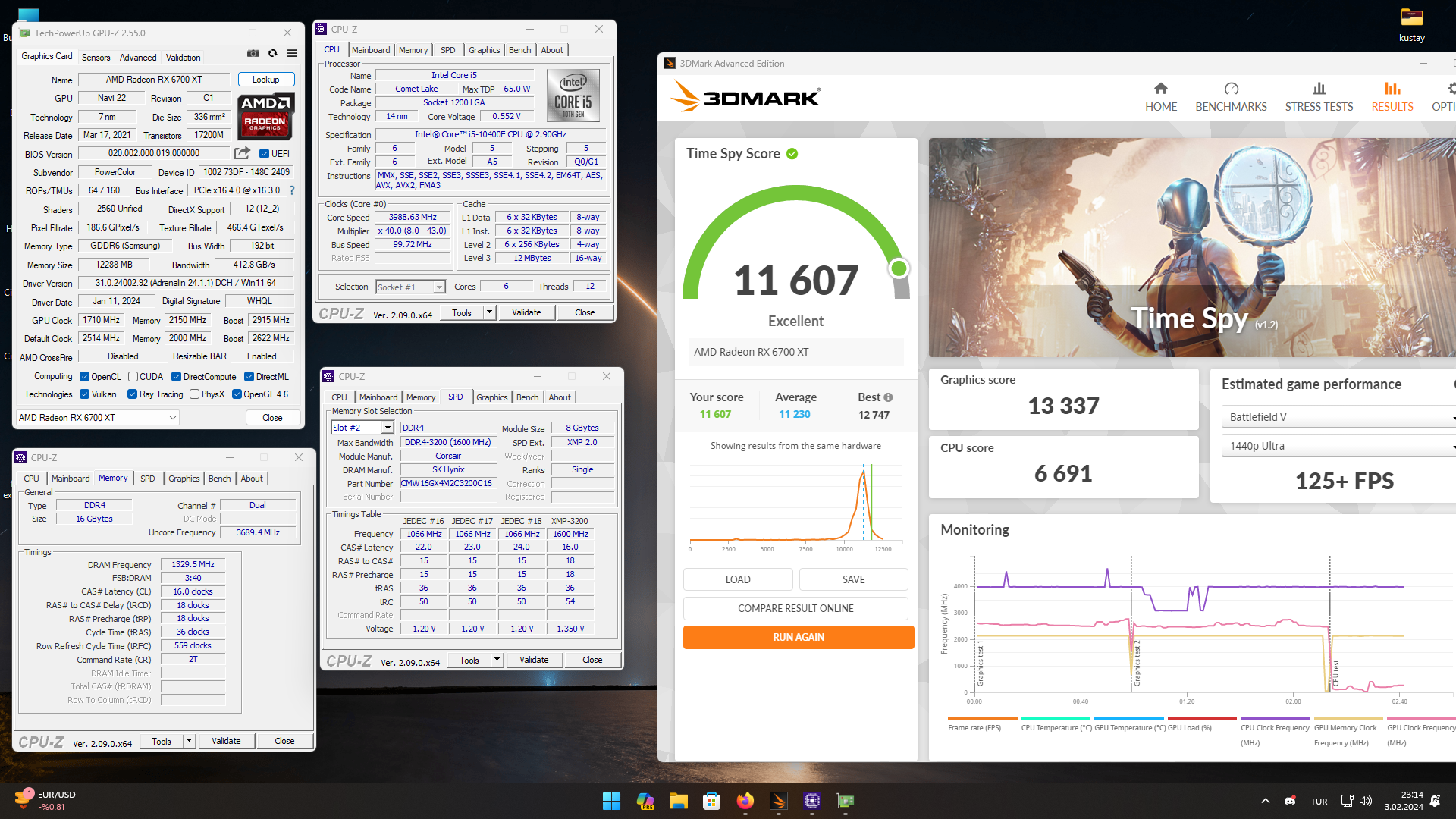1456x819 pixels.
Task: Switch to Validation tab in GPU-Z
Action: pos(184,58)
